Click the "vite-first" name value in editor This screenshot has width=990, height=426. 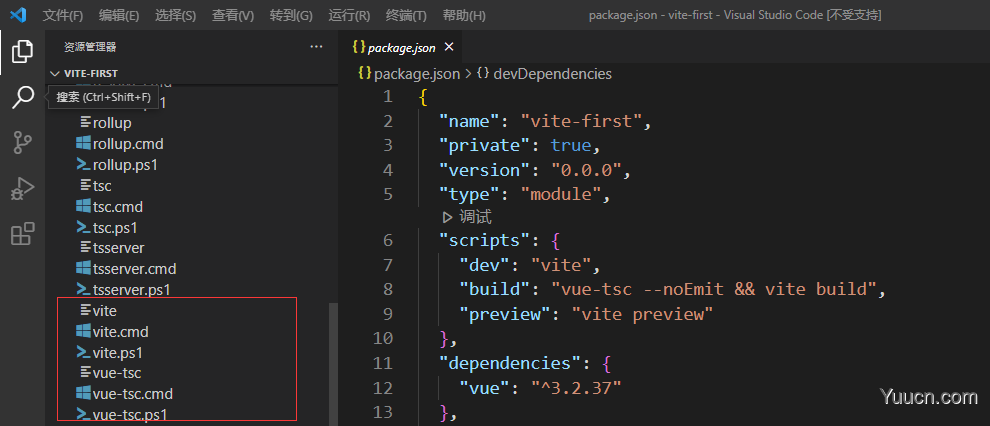point(581,121)
